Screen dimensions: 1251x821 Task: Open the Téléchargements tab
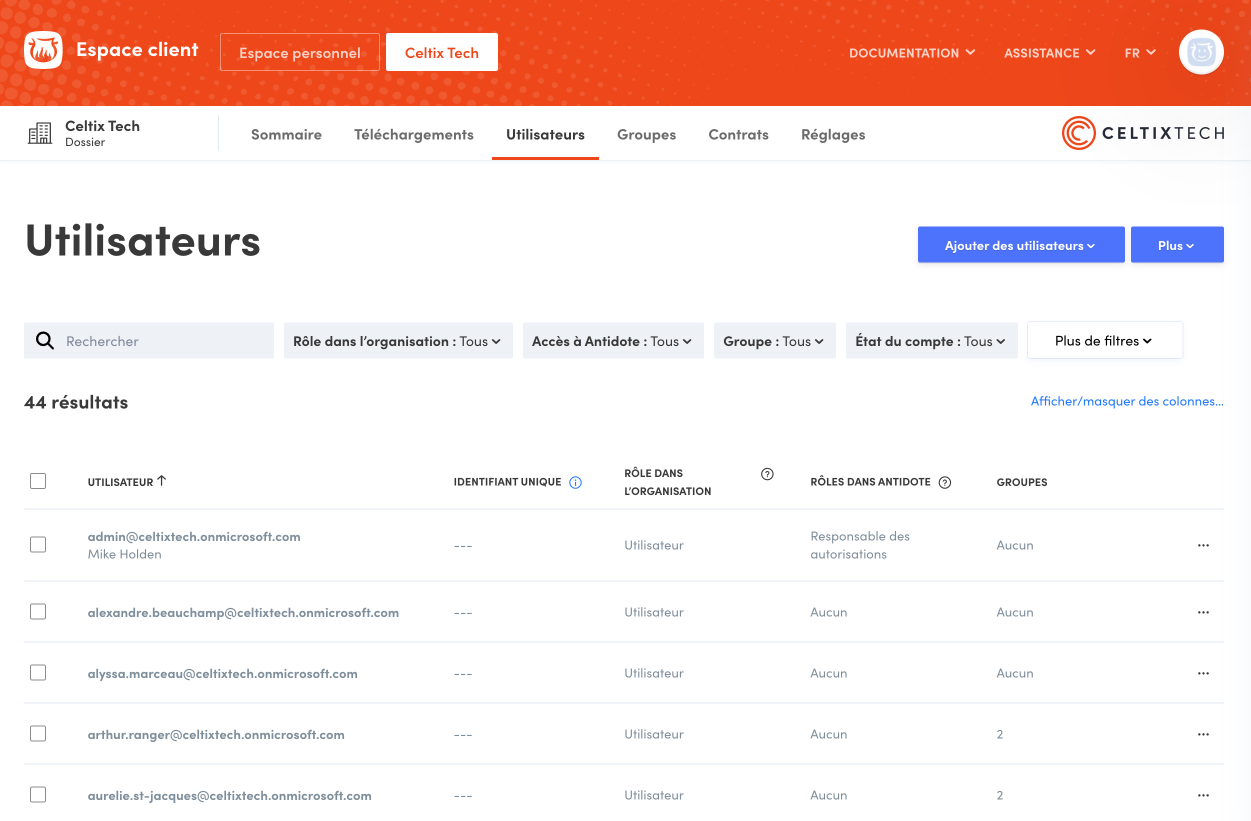[413, 134]
